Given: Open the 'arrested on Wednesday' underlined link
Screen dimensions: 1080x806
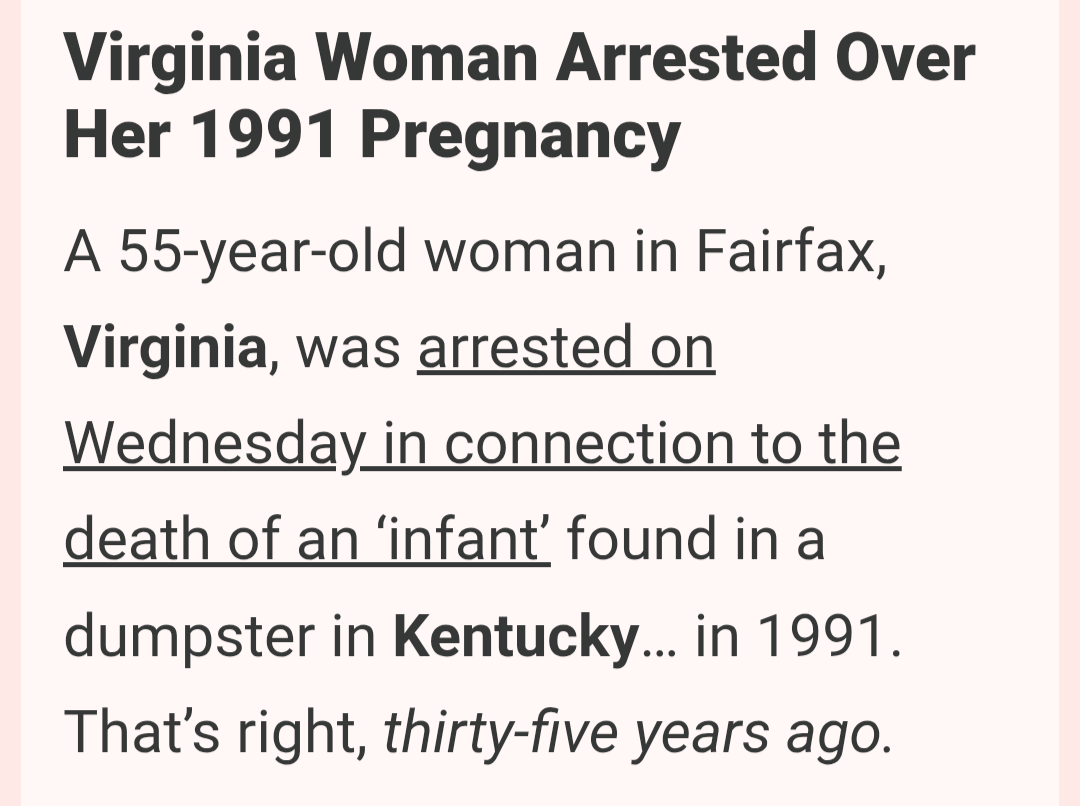Looking at the screenshot, I should click(x=566, y=349).
